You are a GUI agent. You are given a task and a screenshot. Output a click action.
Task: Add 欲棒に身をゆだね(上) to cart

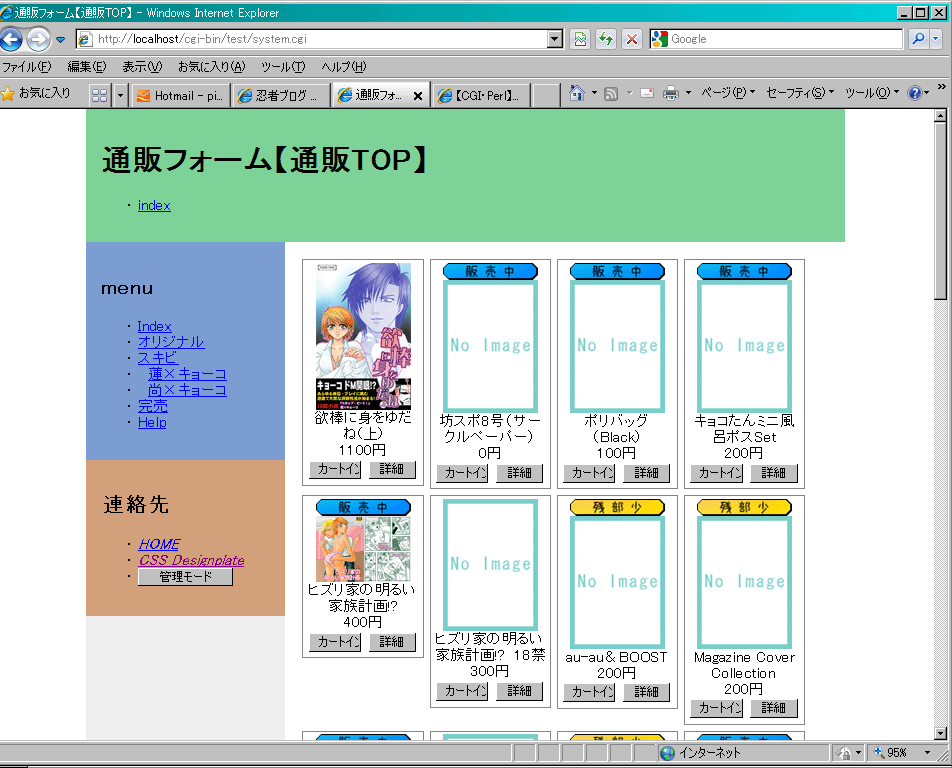point(335,469)
